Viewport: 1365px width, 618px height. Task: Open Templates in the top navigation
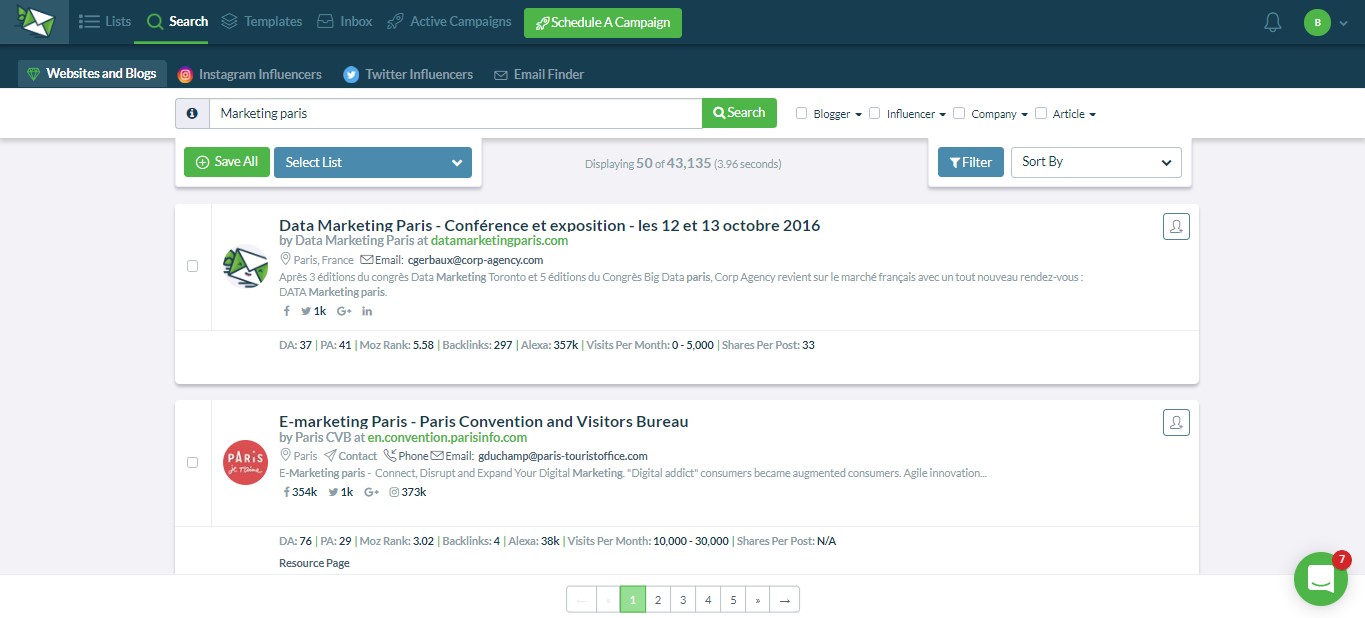[261, 21]
